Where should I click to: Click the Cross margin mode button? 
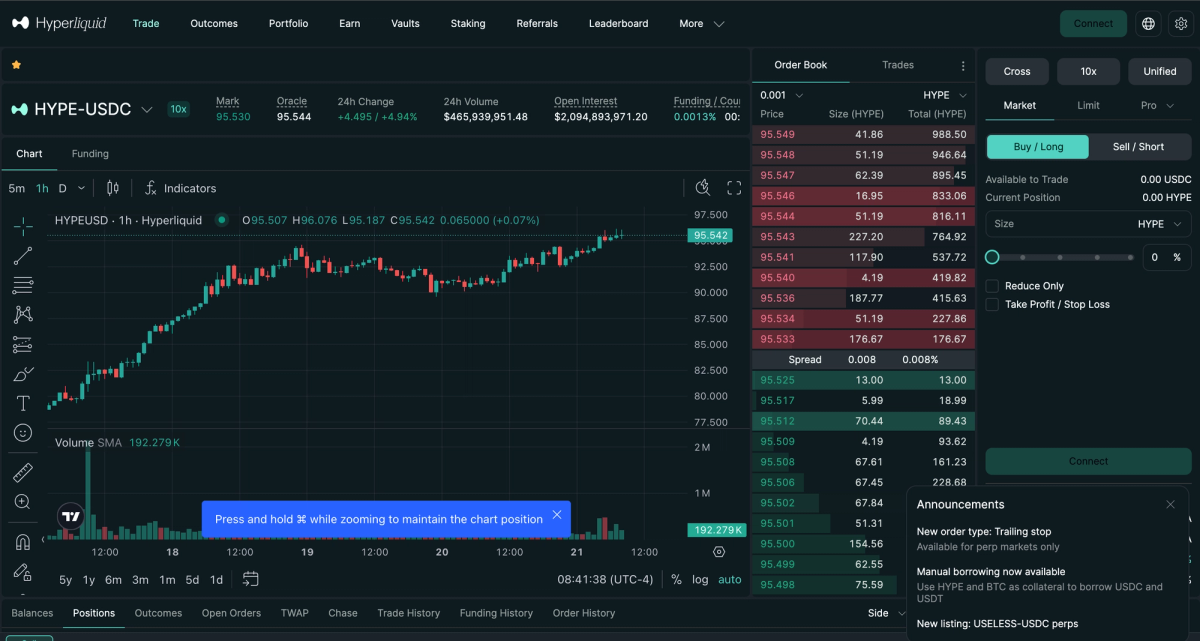point(1017,71)
